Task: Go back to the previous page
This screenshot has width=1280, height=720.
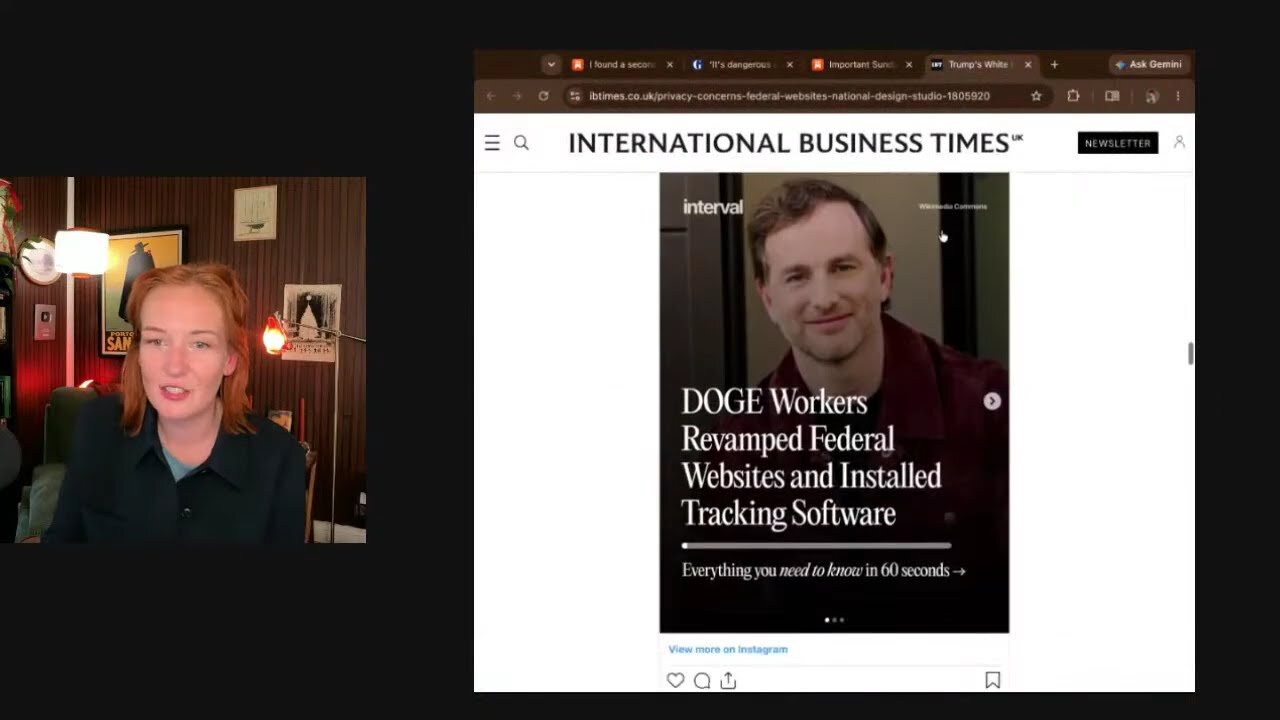Action: click(x=491, y=96)
